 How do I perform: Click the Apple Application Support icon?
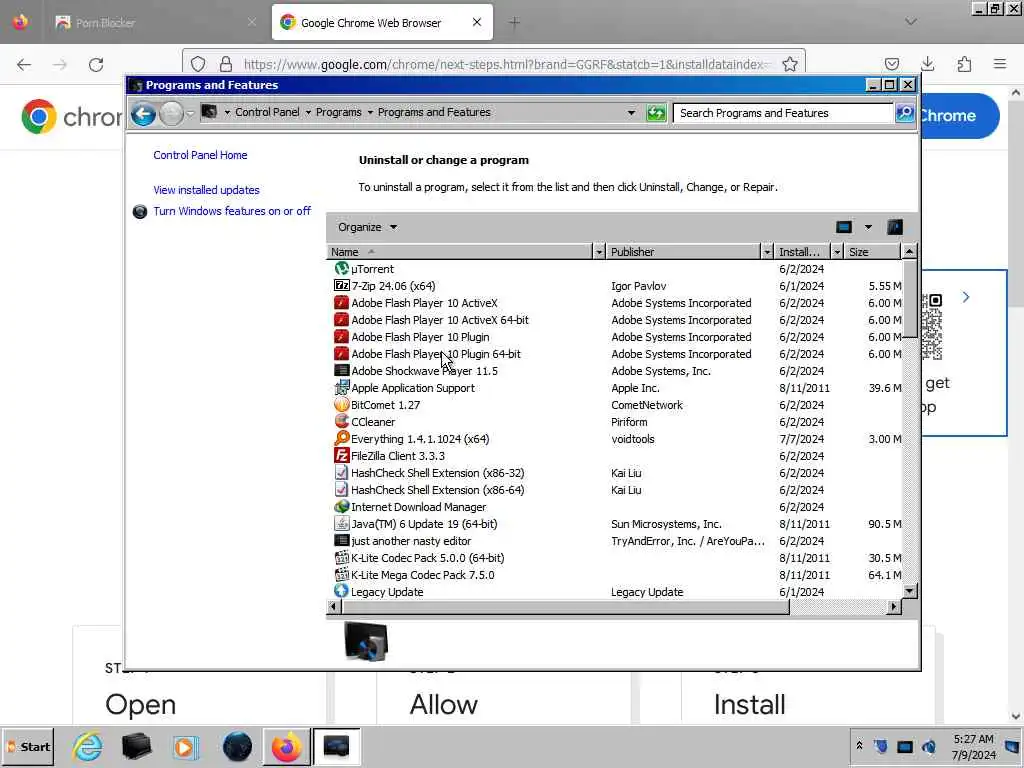[341, 387]
